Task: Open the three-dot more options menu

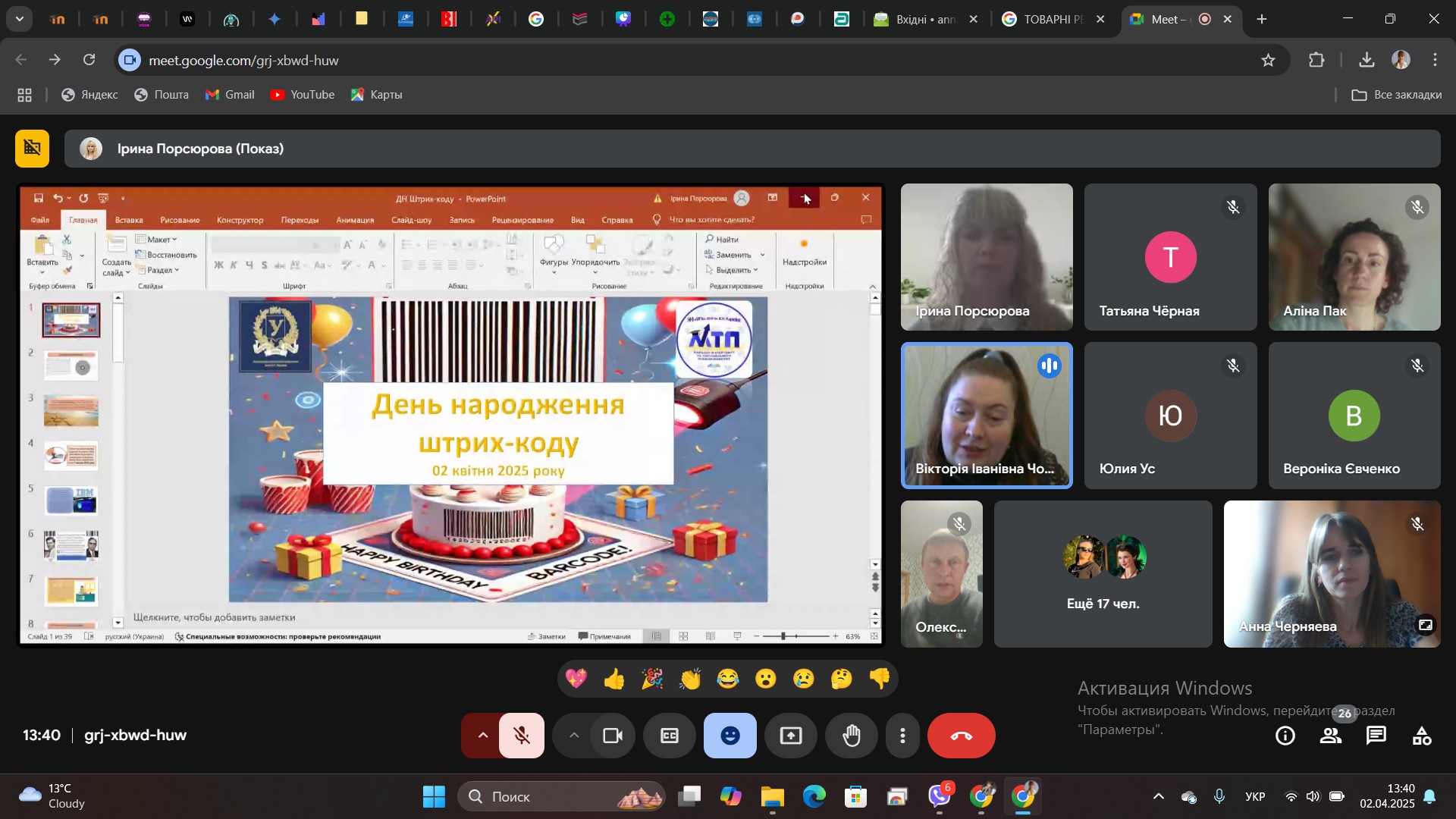Action: click(902, 736)
